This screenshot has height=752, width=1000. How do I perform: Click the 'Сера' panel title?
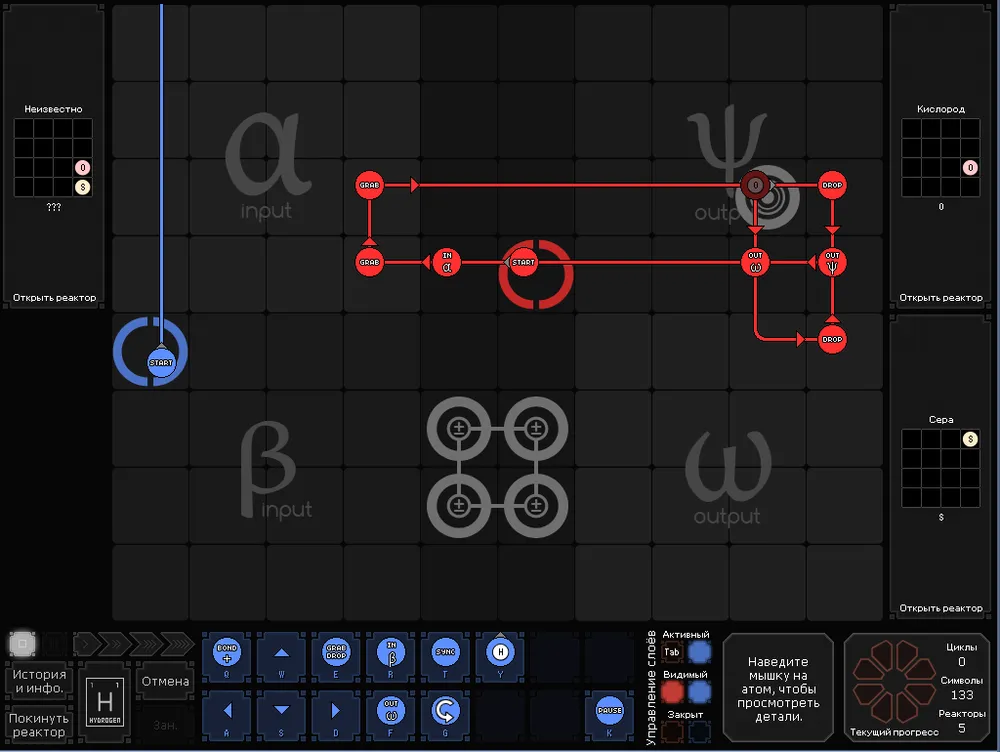pyautogui.click(x=941, y=420)
